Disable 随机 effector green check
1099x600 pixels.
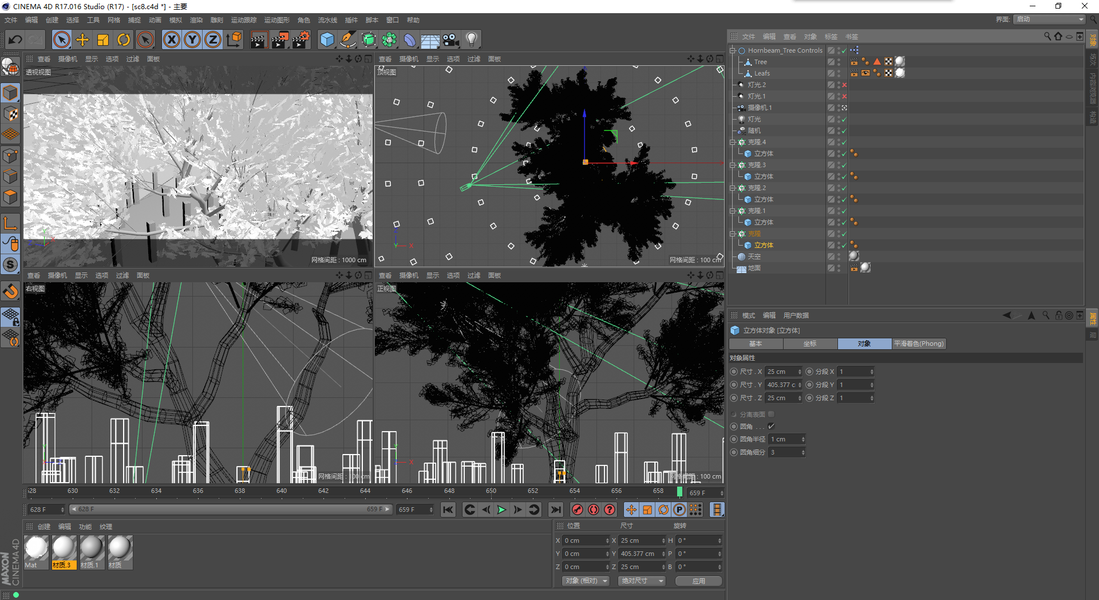coord(844,130)
